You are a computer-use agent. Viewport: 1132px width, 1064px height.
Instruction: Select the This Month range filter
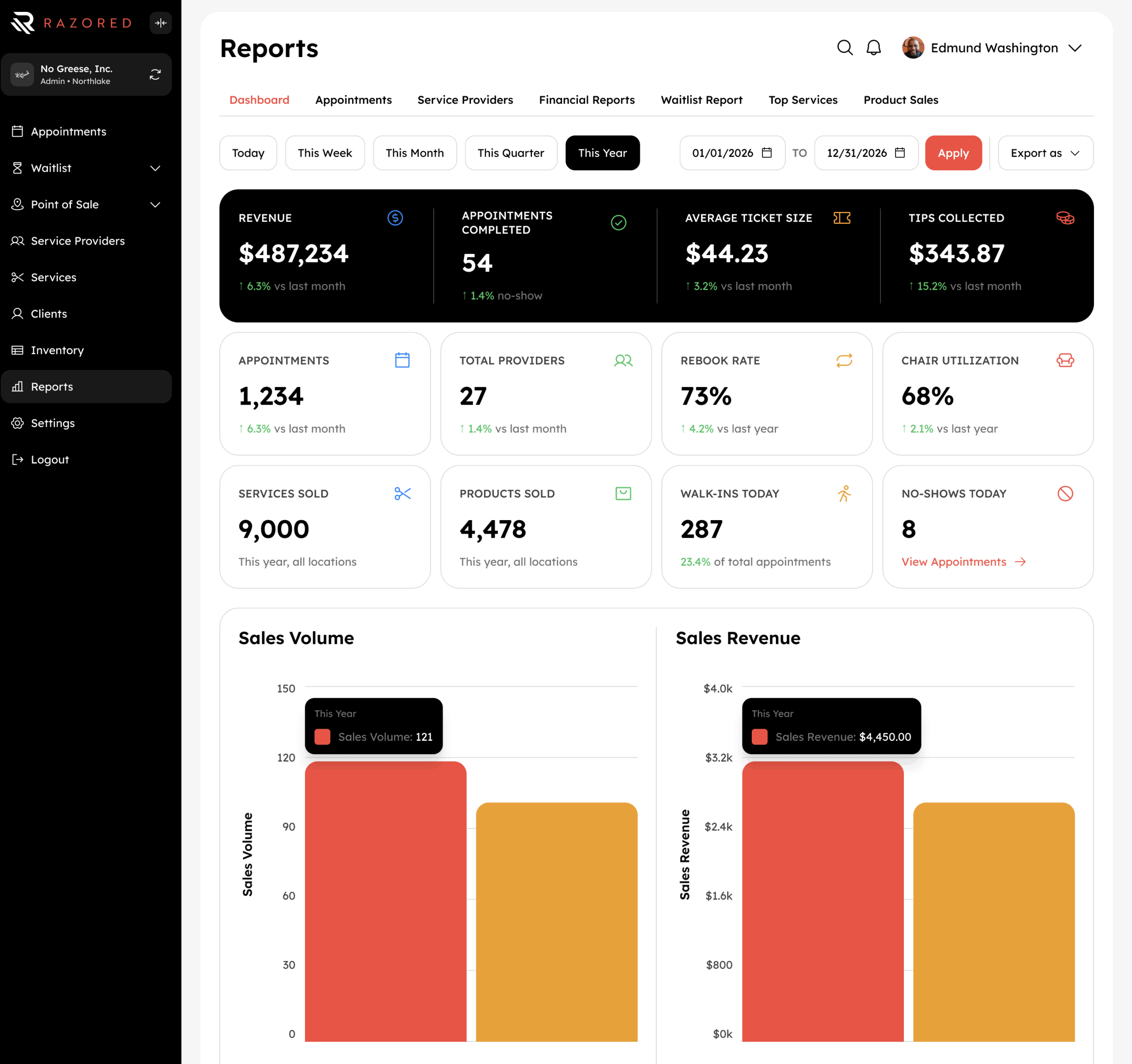point(414,153)
